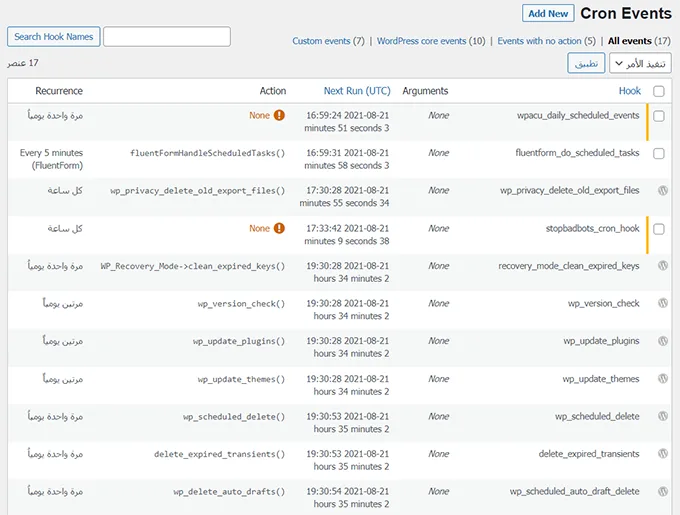Screen dimensions: 680x515
Task: Click next run time 19:30:54 2021-08-21
Action: point(347,491)
